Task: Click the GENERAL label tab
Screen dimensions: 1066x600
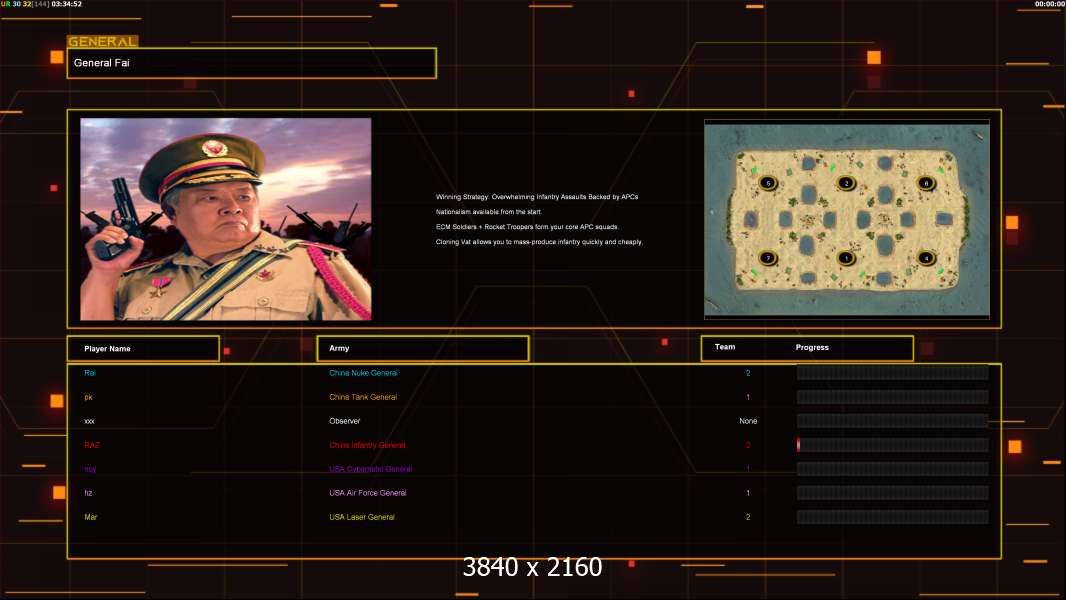Action: pyautogui.click(x=102, y=41)
